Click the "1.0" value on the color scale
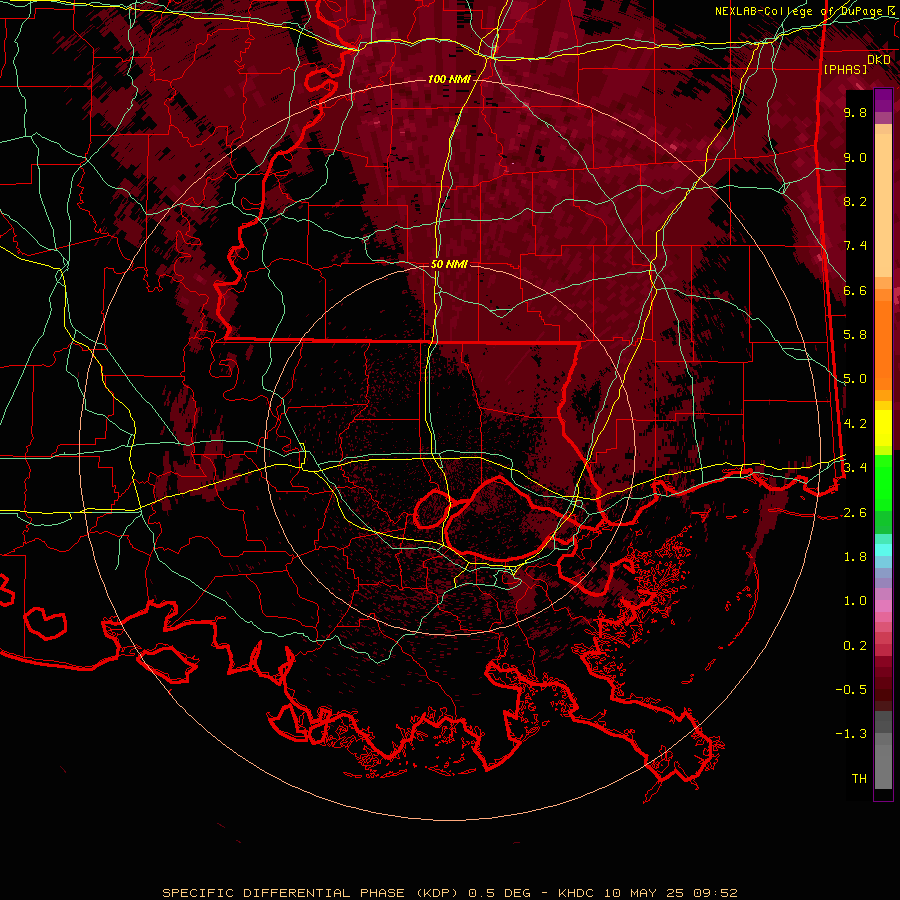Viewport: 900px width, 900px height. (855, 601)
